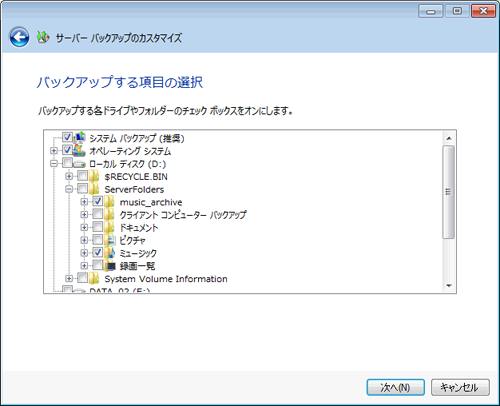Click the ミュージック folder music icon

(x=110, y=253)
